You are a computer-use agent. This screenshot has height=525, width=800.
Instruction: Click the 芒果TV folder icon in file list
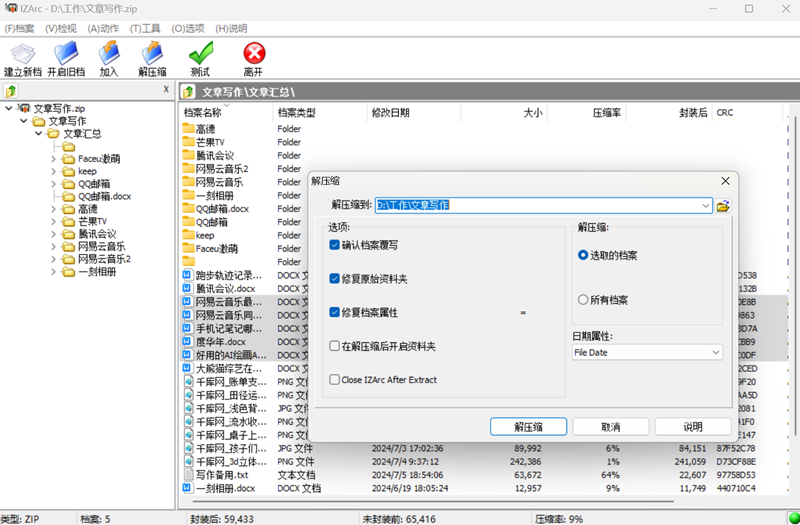(188, 142)
